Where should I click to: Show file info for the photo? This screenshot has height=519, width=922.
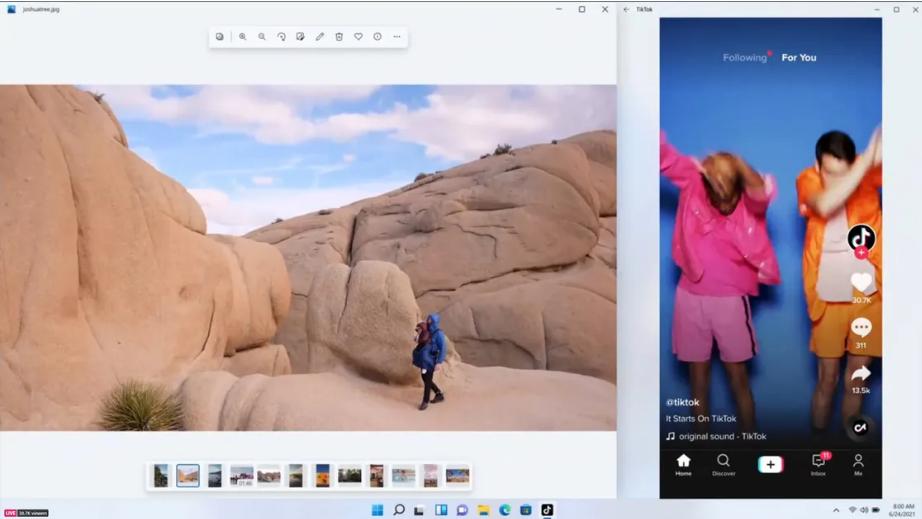pyautogui.click(x=377, y=37)
